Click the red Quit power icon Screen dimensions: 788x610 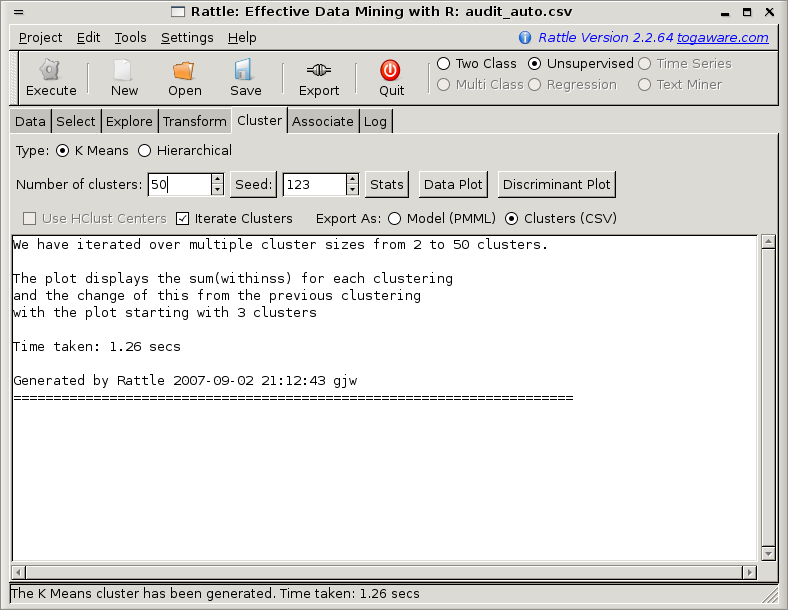click(x=390, y=70)
